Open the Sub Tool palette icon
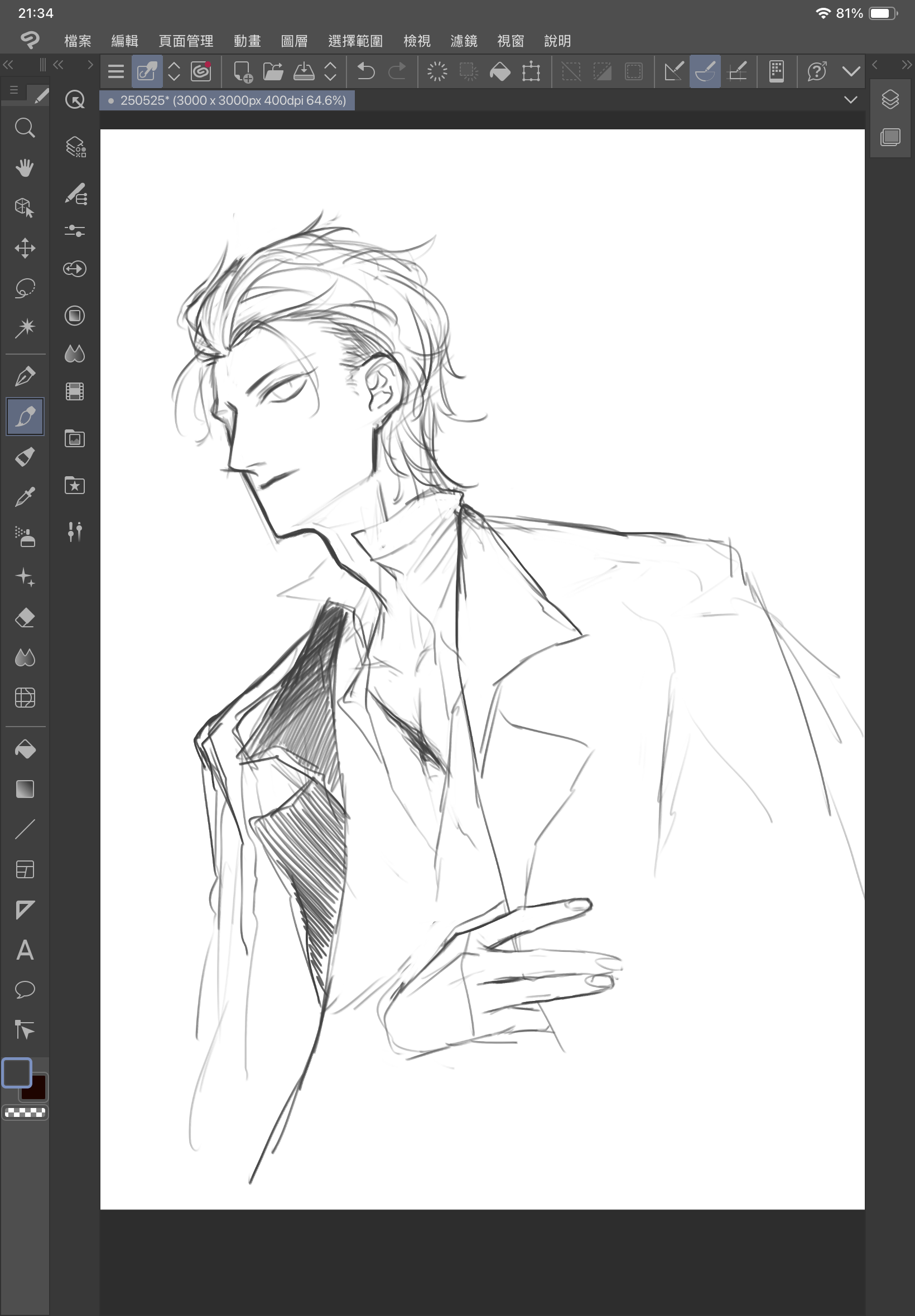Viewport: 915px width, 1316px height. [x=75, y=193]
